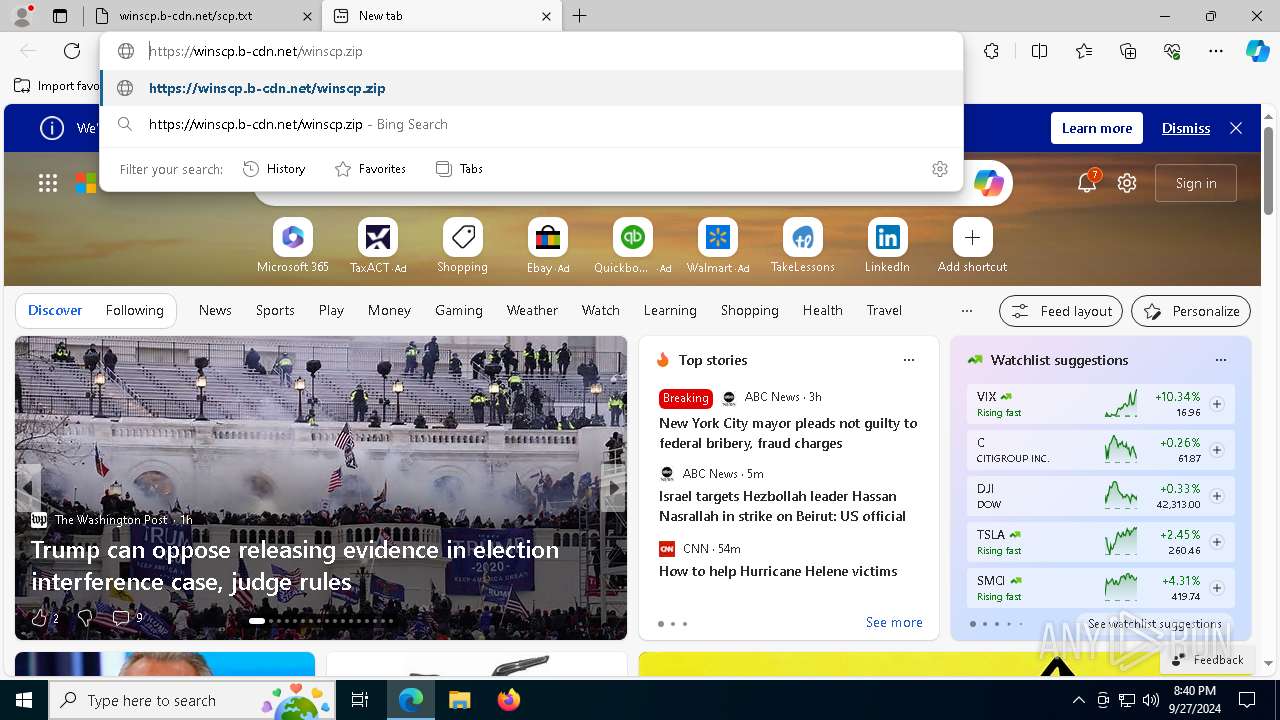
Task: Open Windows taskbar search box
Action: coord(194,700)
